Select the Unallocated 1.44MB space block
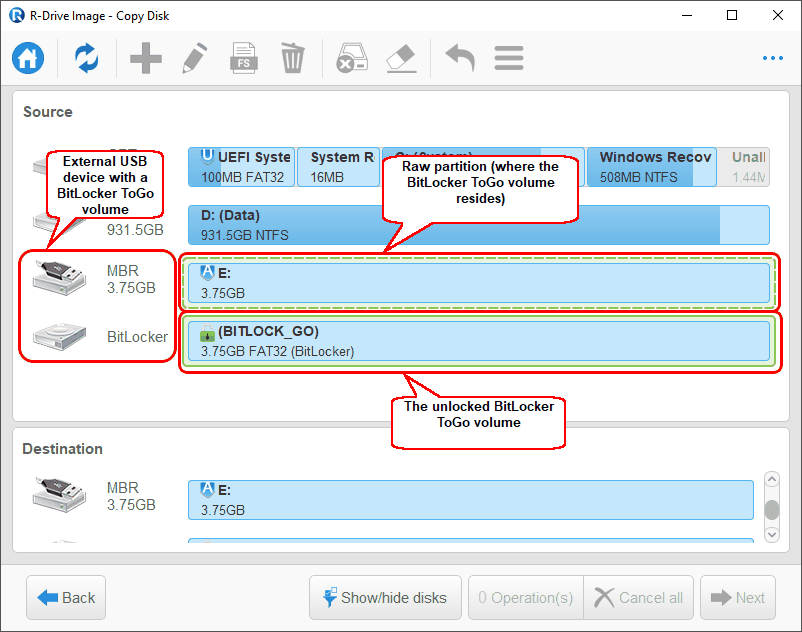The image size is (802, 632). click(744, 167)
